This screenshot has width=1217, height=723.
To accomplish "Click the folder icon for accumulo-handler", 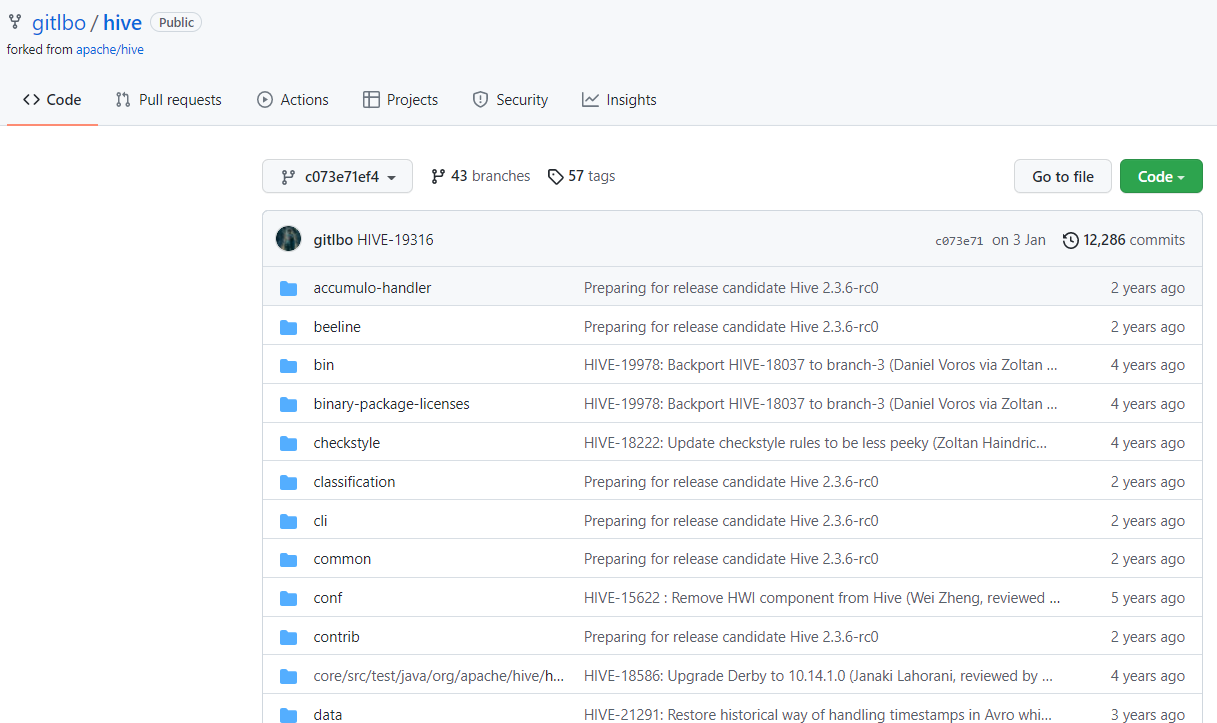I will (289, 288).
